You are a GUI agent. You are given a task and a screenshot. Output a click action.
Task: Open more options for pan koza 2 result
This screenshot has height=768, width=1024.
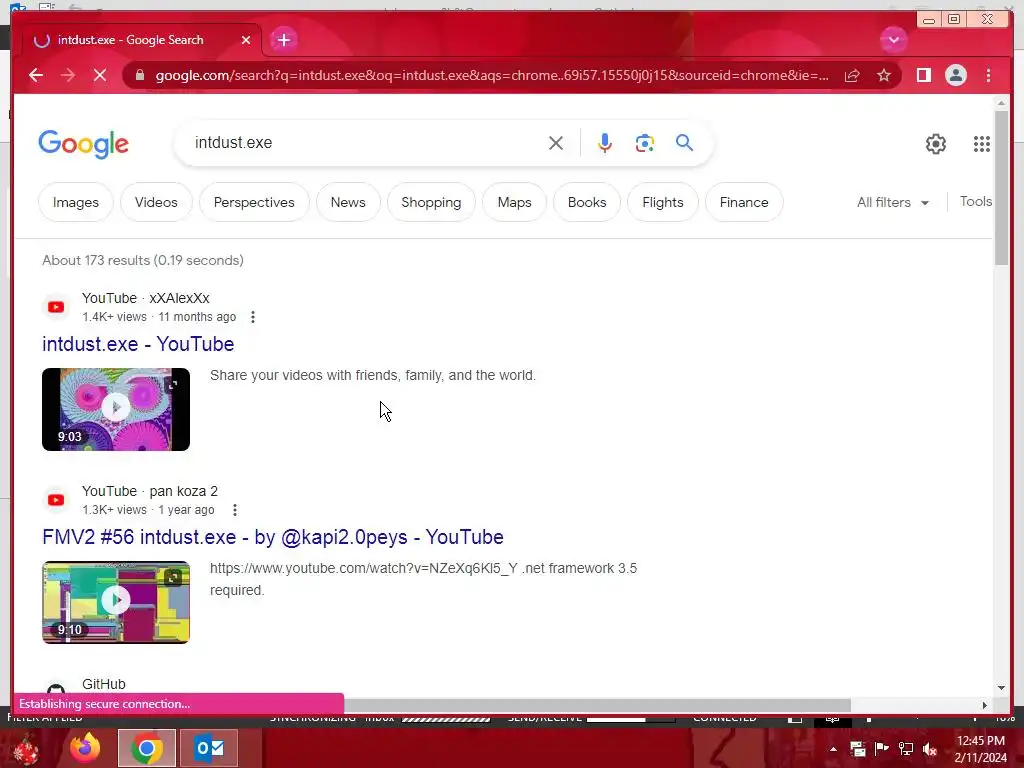[234, 510]
